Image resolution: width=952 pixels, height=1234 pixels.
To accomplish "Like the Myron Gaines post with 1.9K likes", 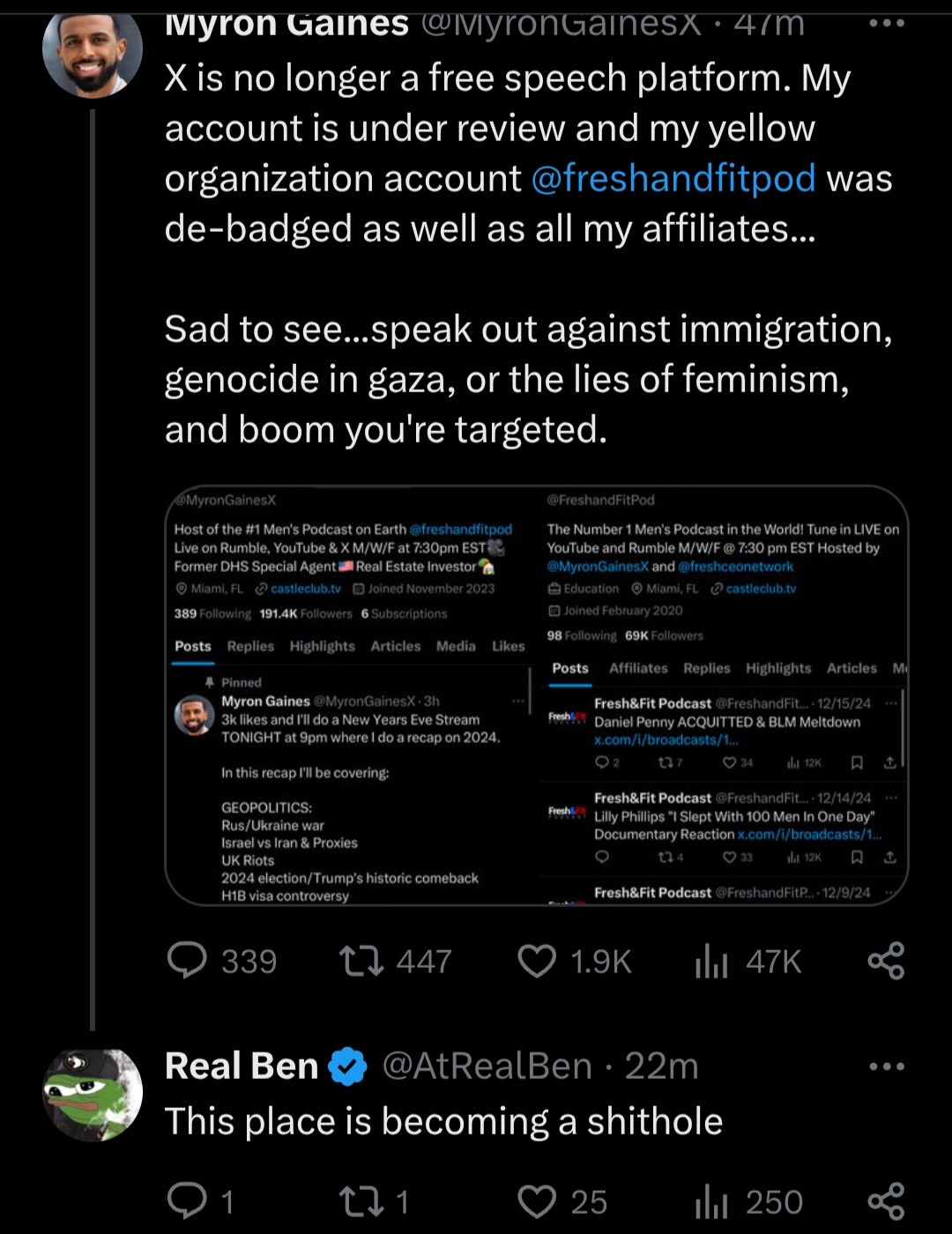I will click(x=537, y=961).
